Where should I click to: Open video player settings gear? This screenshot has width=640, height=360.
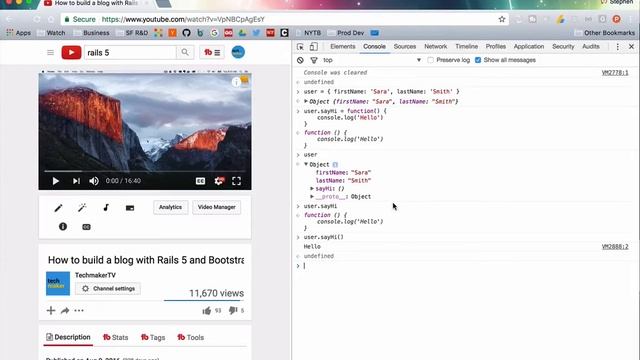point(219,181)
